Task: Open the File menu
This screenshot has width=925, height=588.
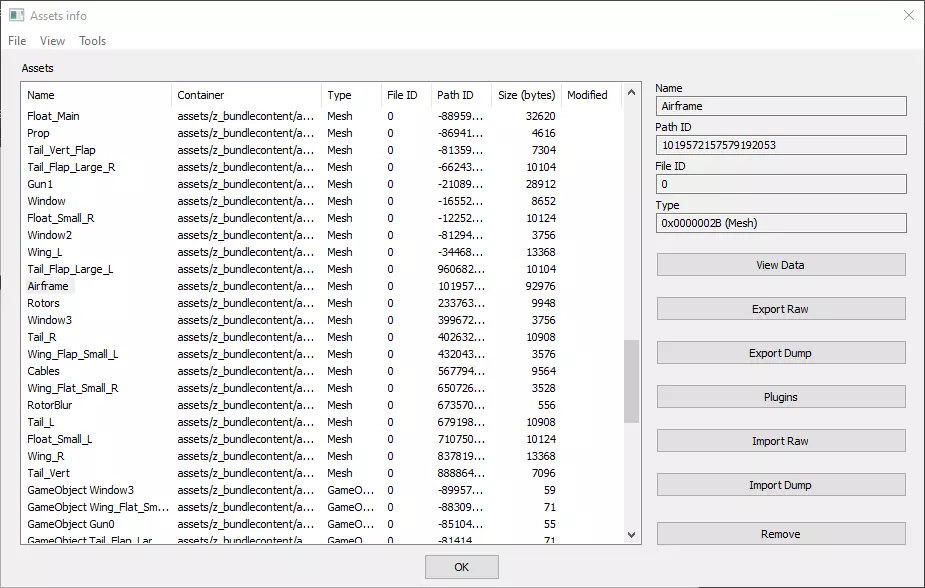Action: pyautogui.click(x=17, y=41)
